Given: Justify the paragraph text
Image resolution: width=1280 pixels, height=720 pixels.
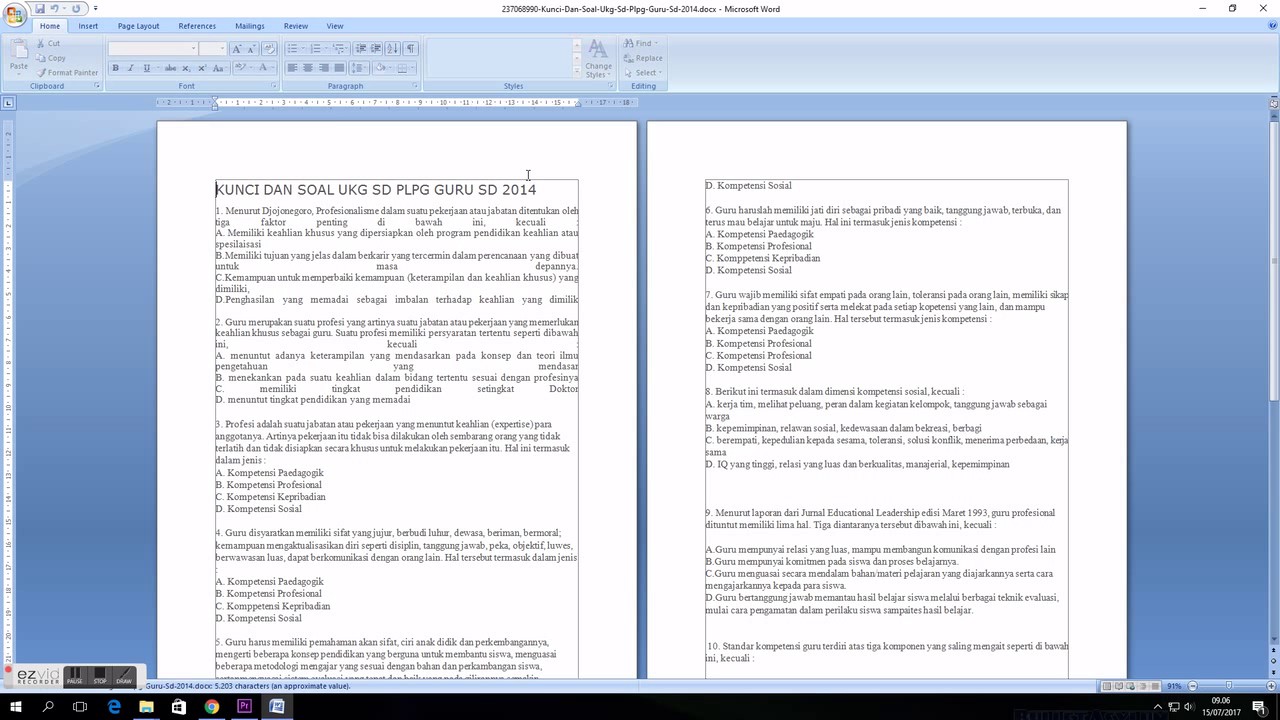Looking at the screenshot, I should (x=339, y=68).
